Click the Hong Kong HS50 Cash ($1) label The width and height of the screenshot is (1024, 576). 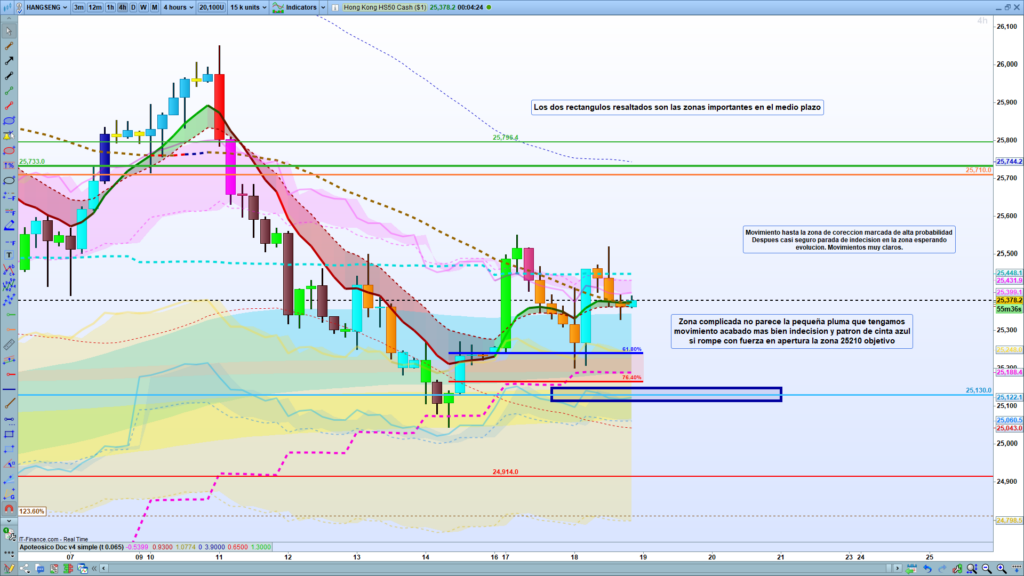385,7
